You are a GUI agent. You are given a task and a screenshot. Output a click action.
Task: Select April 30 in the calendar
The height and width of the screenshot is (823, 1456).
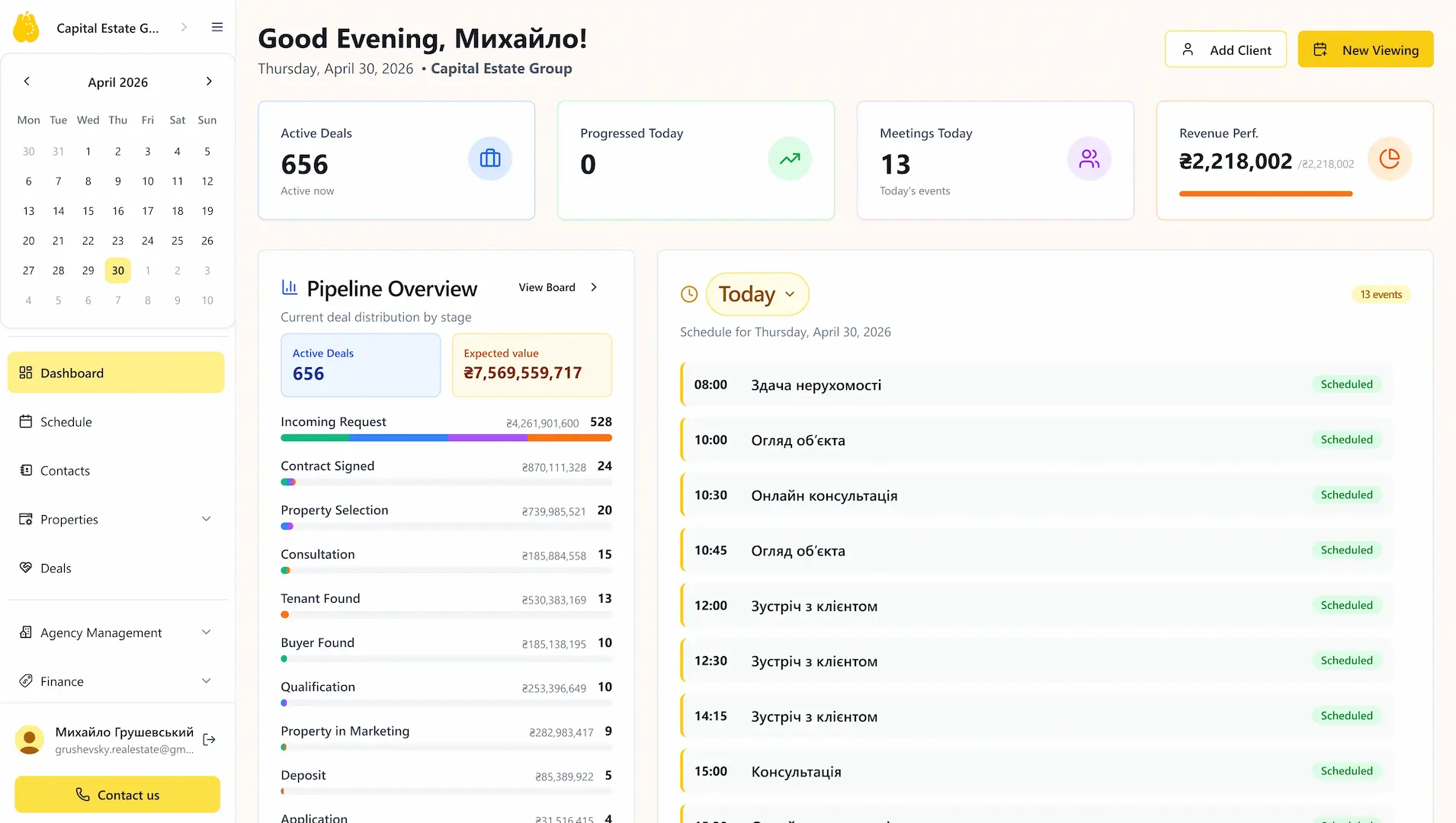coord(117,271)
